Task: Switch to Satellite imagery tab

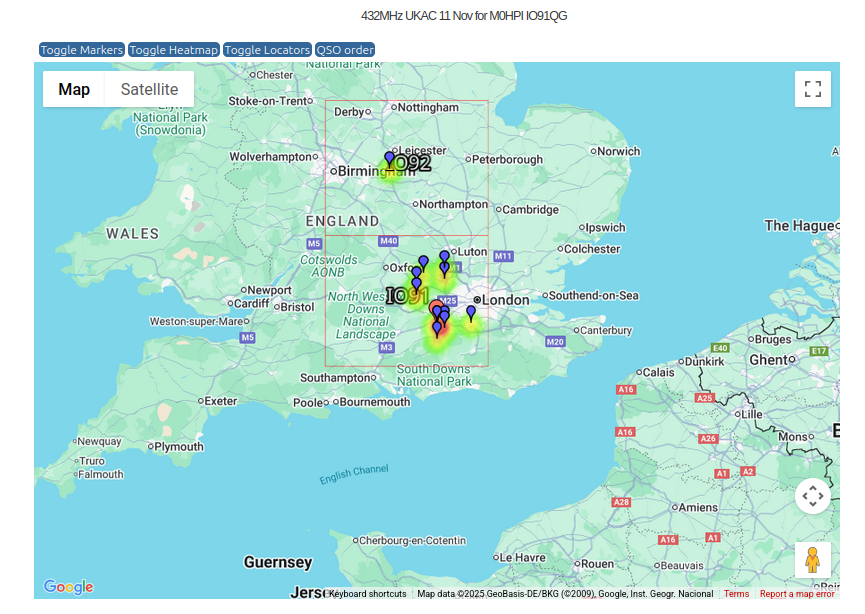Action: coord(149,89)
